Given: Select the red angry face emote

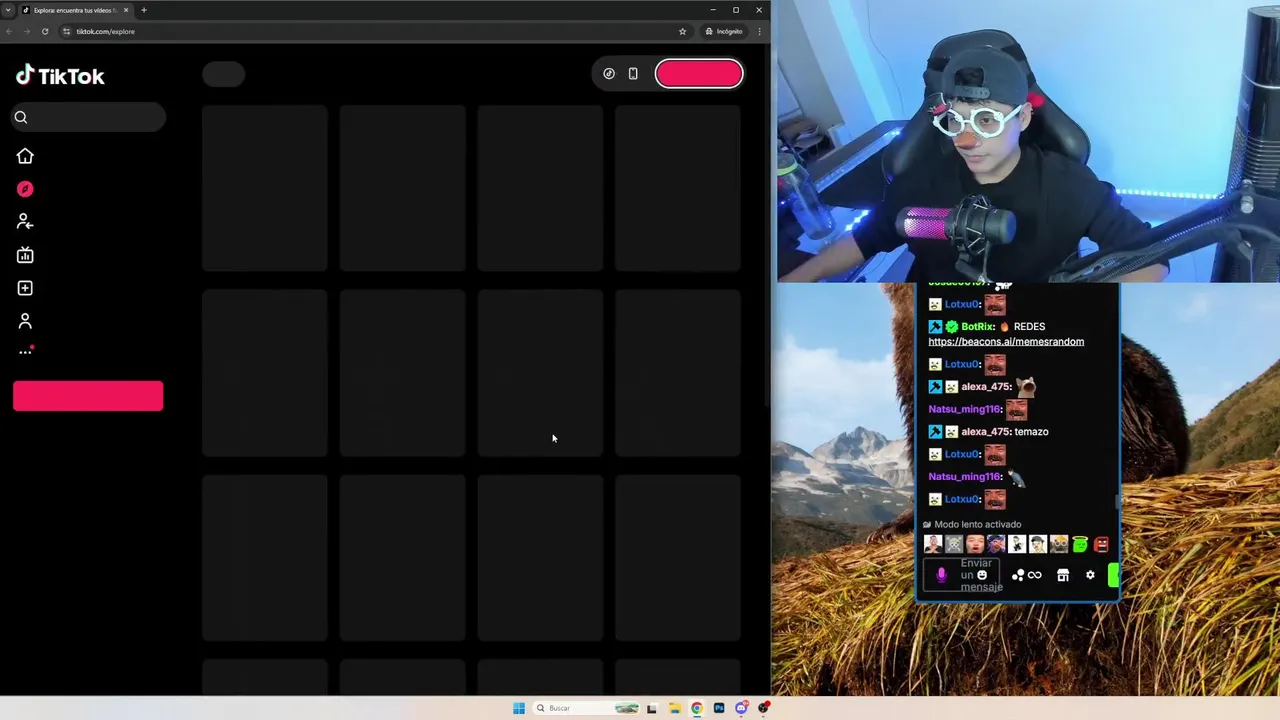Looking at the screenshot, I should (x=1101, y=544).
